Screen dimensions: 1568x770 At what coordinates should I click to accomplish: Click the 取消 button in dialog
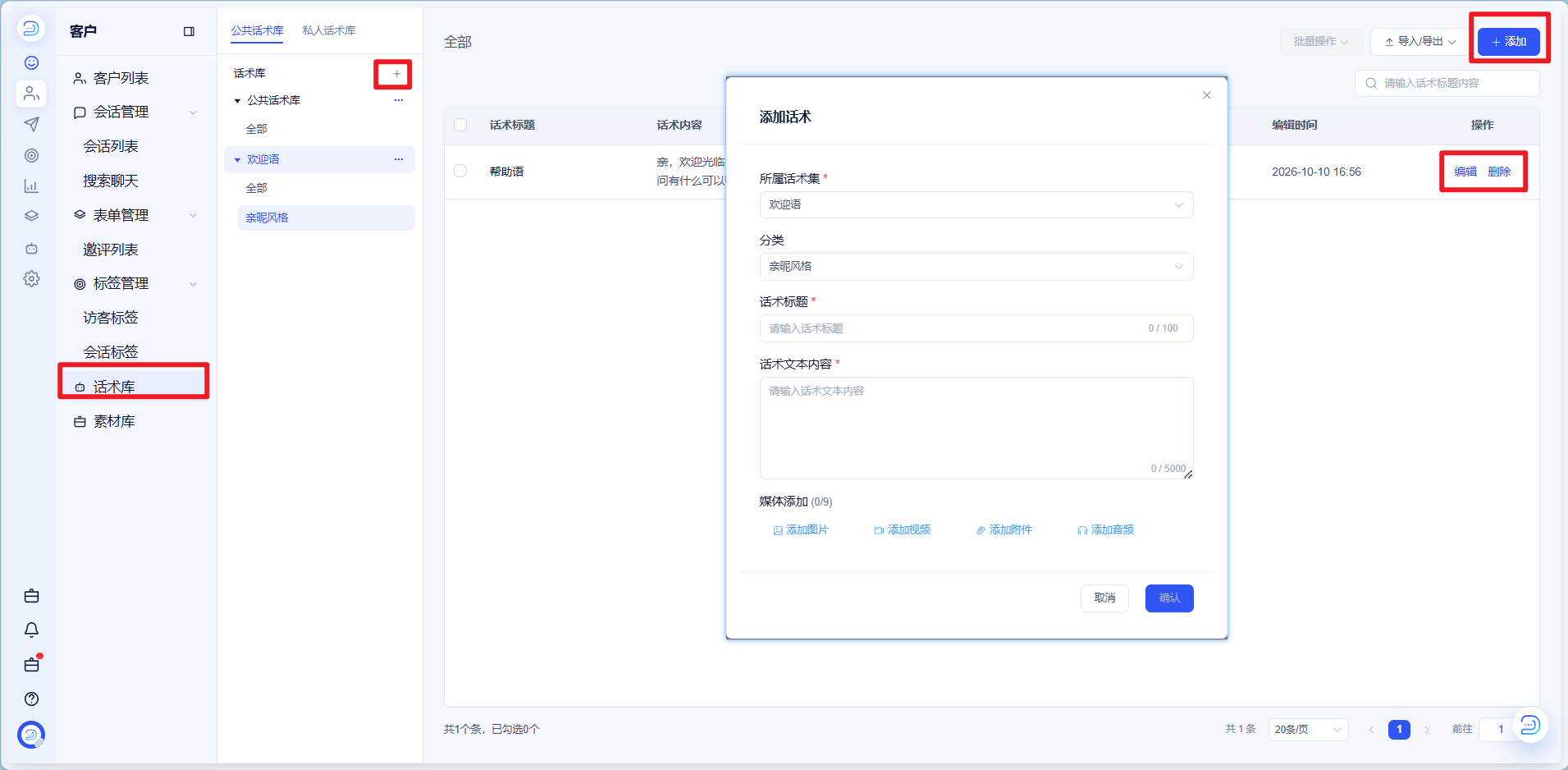point(1104,598)
